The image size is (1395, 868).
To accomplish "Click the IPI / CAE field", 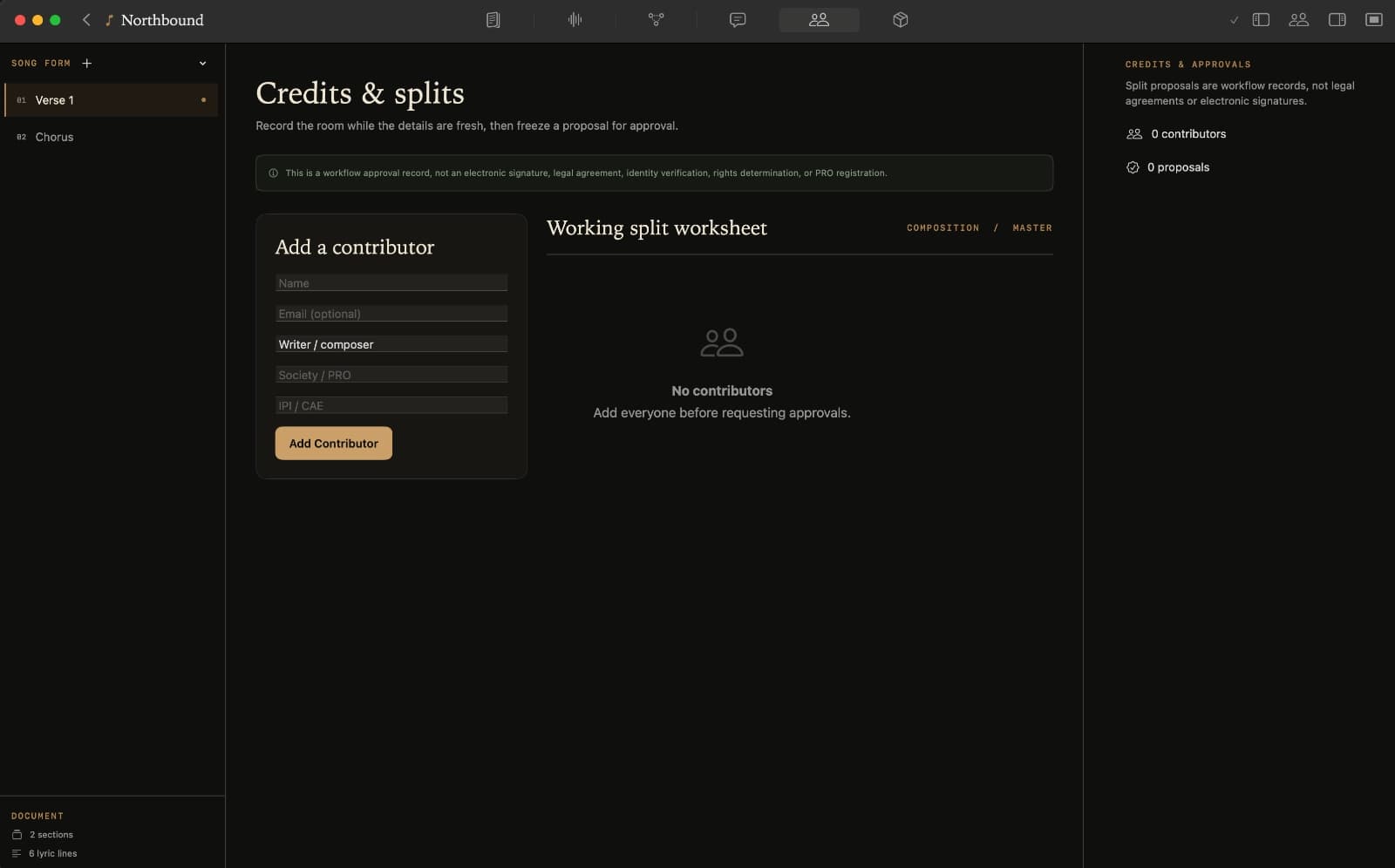I will tap(391, 405).
